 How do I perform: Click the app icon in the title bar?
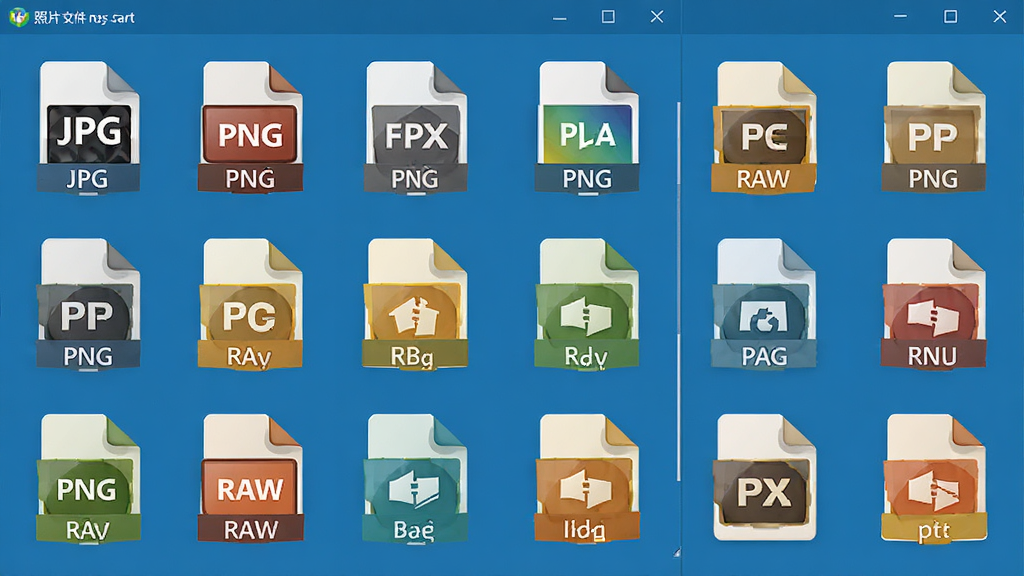tap(18, 18)
